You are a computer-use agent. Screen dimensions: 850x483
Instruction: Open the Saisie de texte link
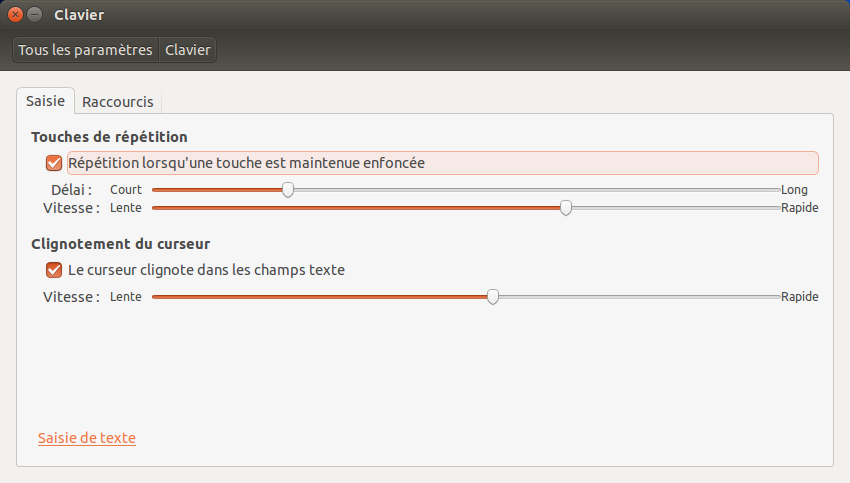coord(87,438)
